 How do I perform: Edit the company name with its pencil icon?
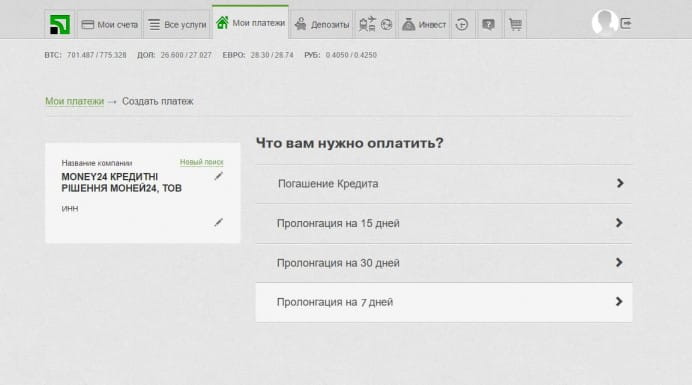coord(218,176)
